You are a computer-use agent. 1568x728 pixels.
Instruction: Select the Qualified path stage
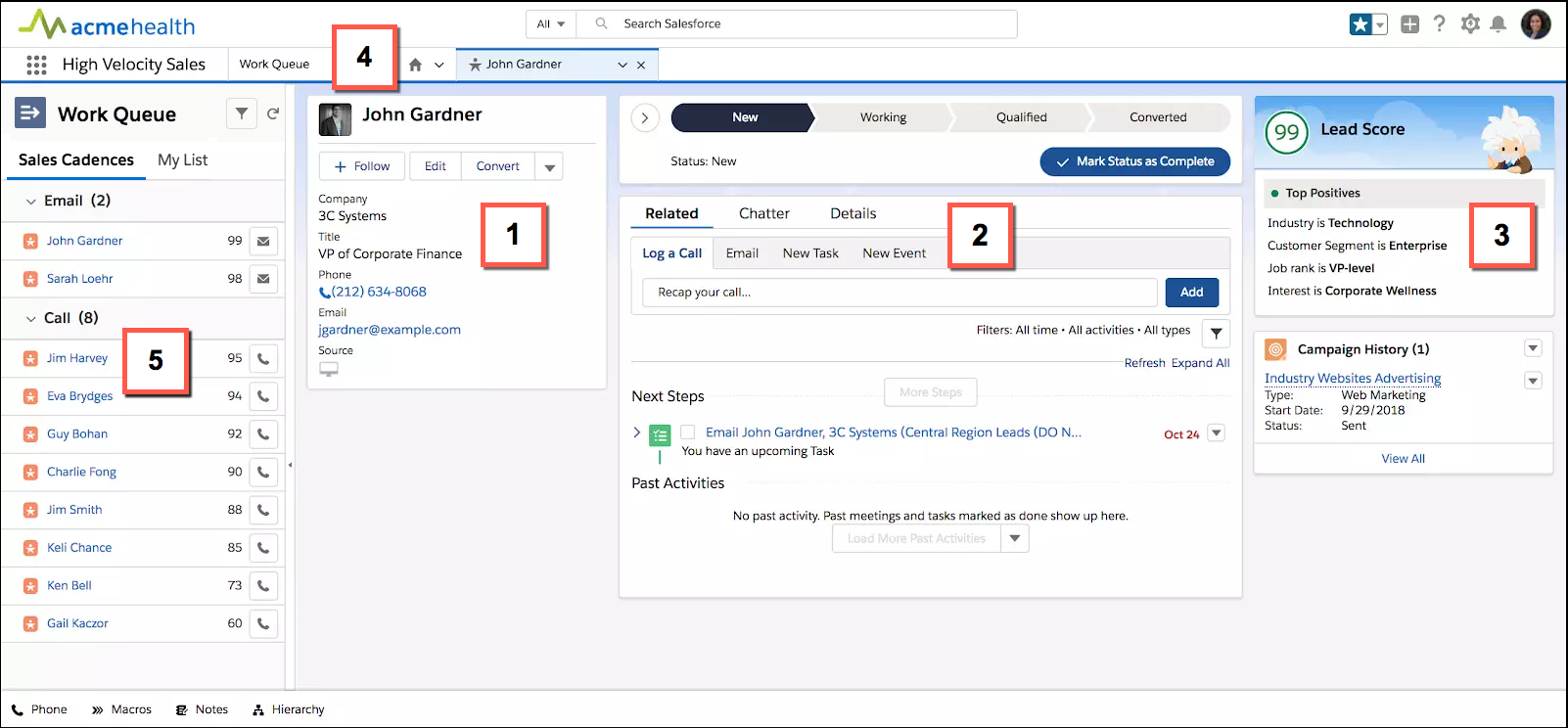coord(1021,117)
